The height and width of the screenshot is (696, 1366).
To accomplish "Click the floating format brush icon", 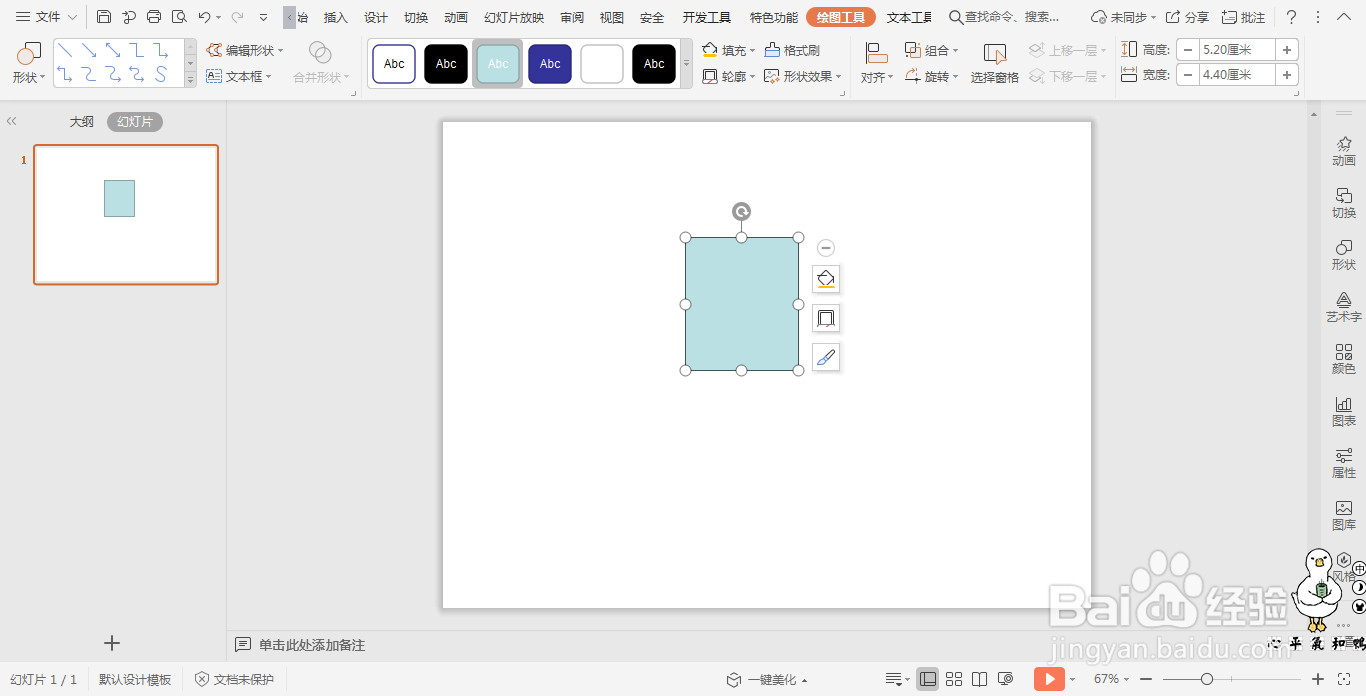I will tap(826, 357).
